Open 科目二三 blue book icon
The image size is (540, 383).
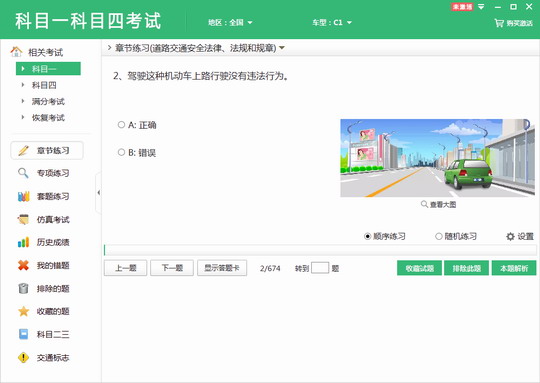(x=23, y=334)
